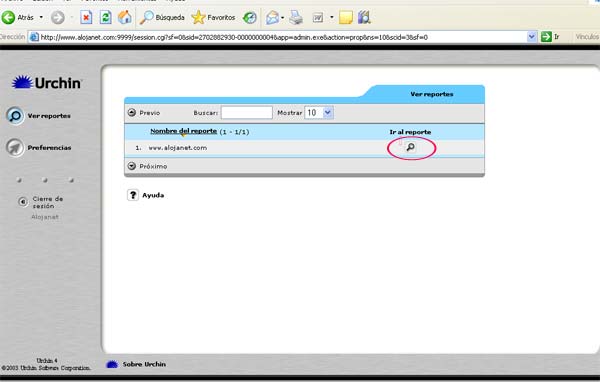Screen dimensions: 600x382
Task: Go to the browser home page icon
Action: [x=125, y=17]
